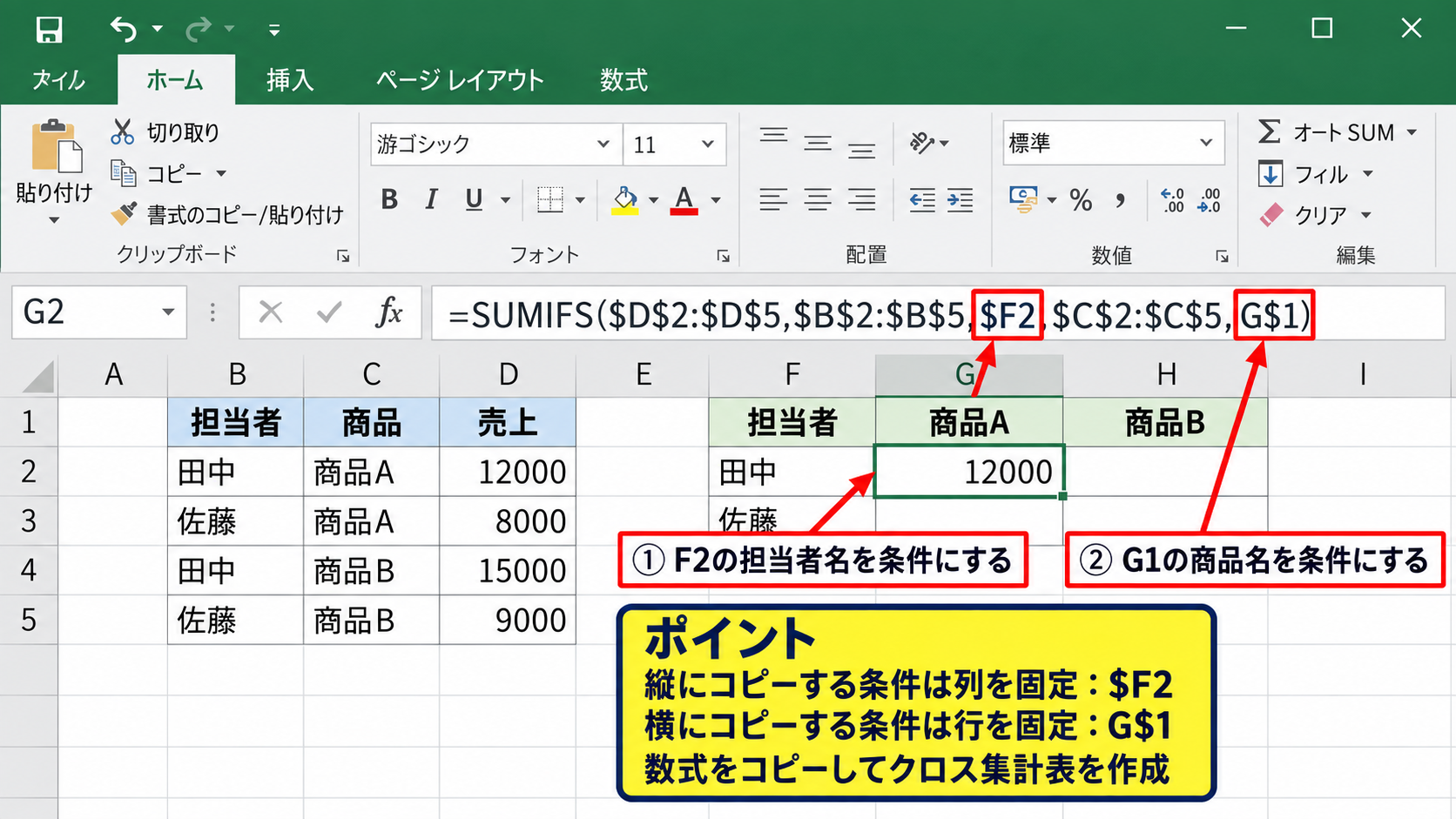This screenshot has height=819, width=1456.
Task: Switch to the ページ レイアウト tab
Action: [460, 80]
